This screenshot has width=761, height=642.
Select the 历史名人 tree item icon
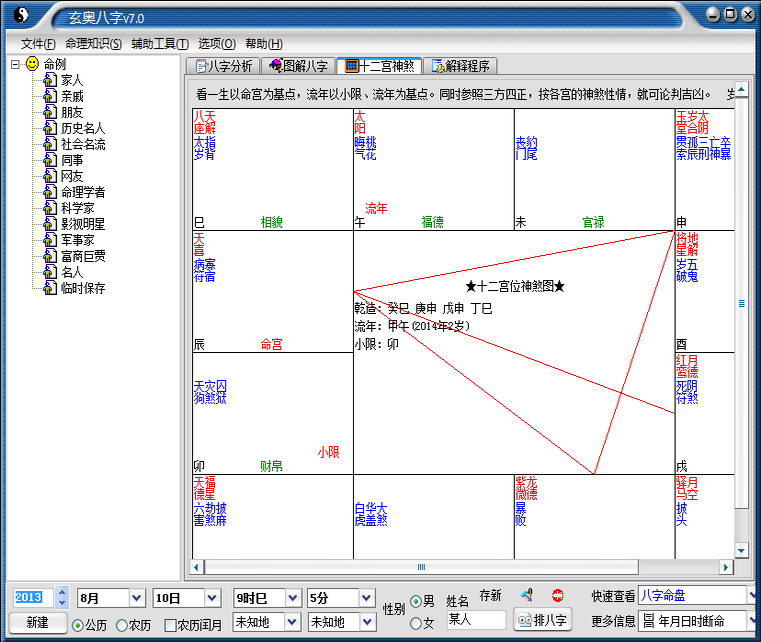[x=50, y=128]
